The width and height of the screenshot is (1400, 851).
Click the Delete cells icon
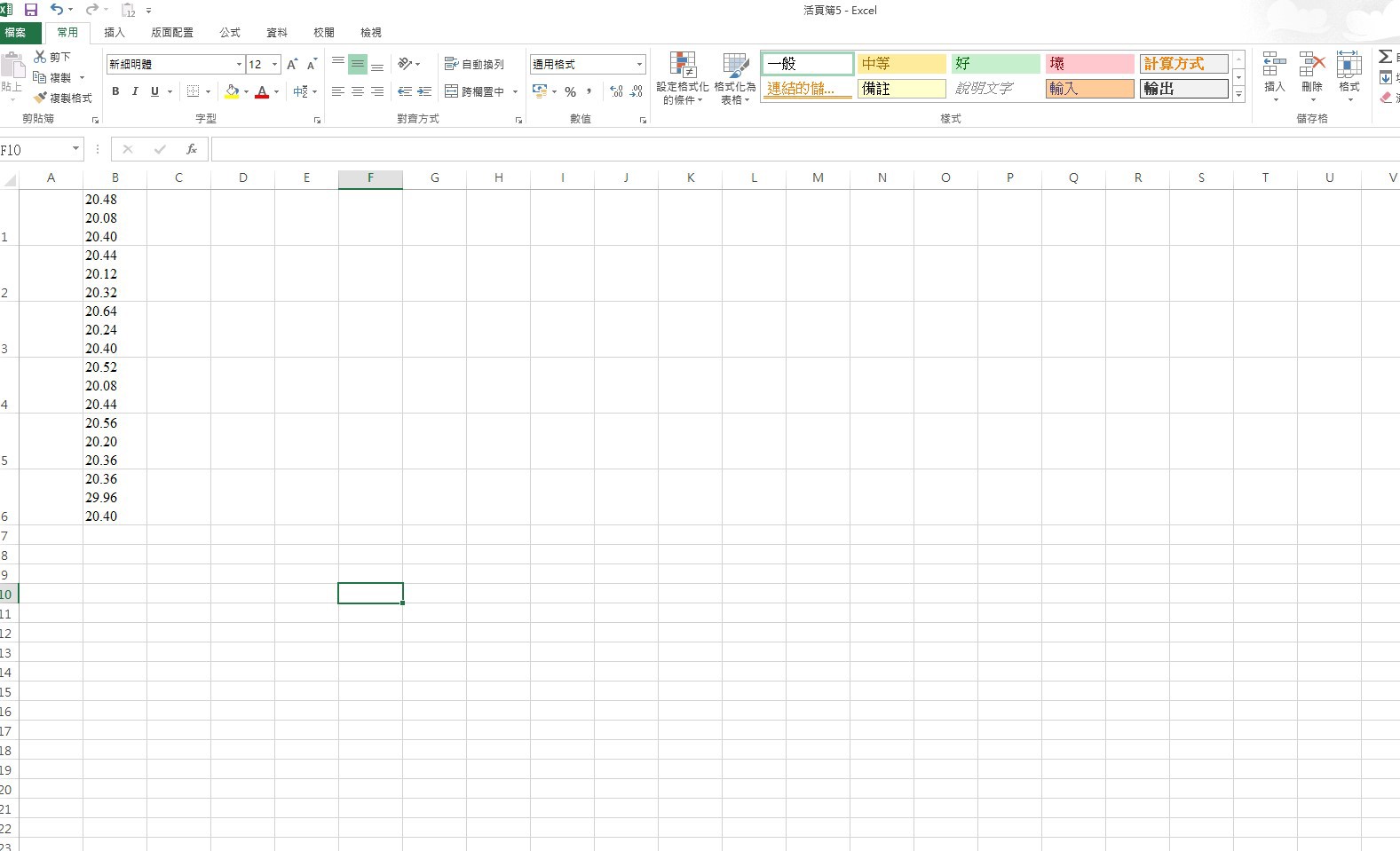coord(1312,65)
